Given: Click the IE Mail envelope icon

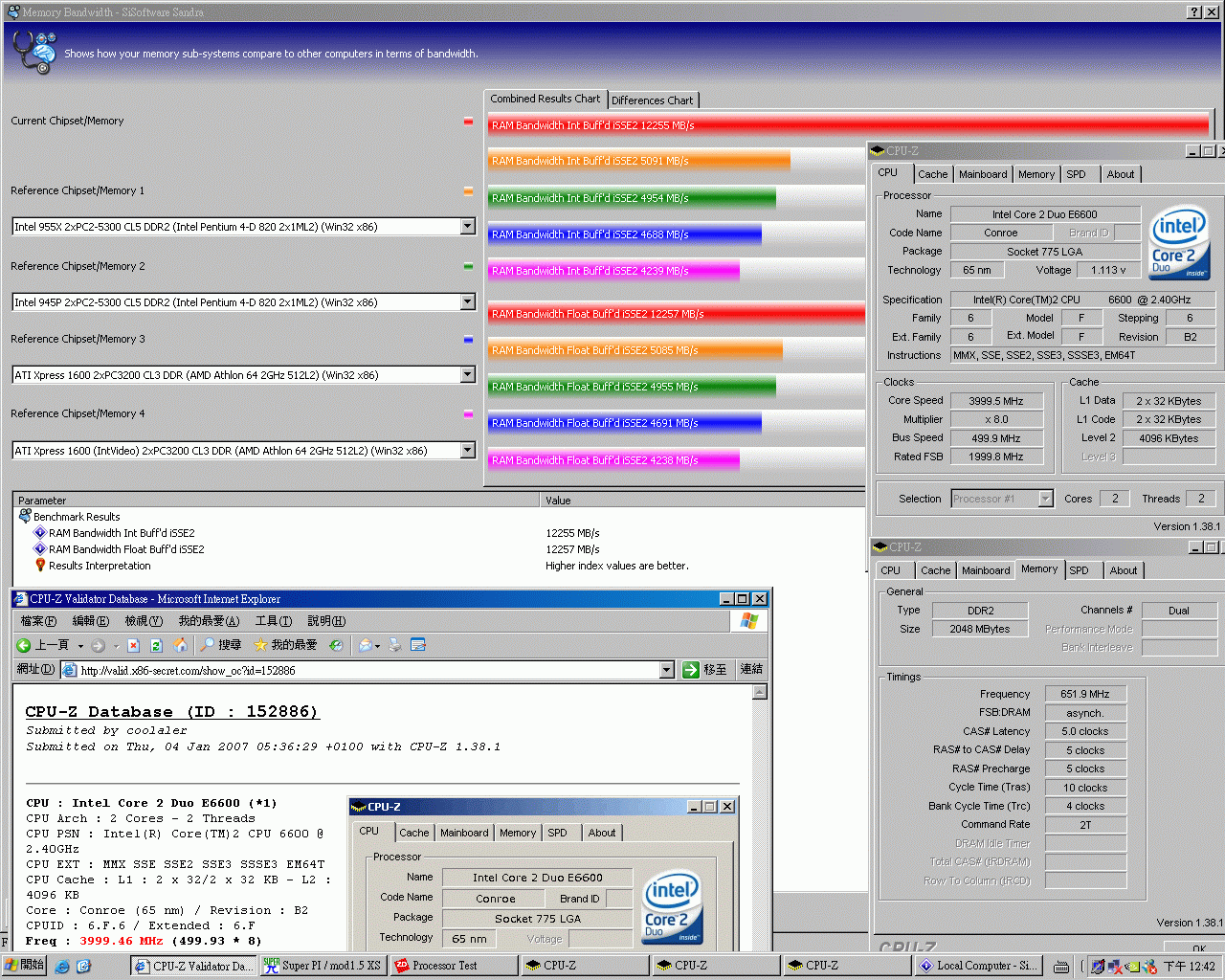Looking at the screenshot, I should [365, 645].
